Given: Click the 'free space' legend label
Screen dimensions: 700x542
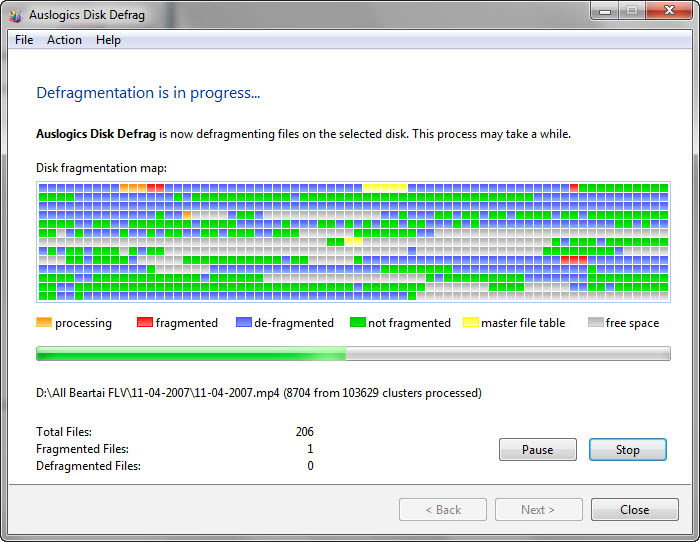Looking at the screenshot, I should tap(633, 323).
